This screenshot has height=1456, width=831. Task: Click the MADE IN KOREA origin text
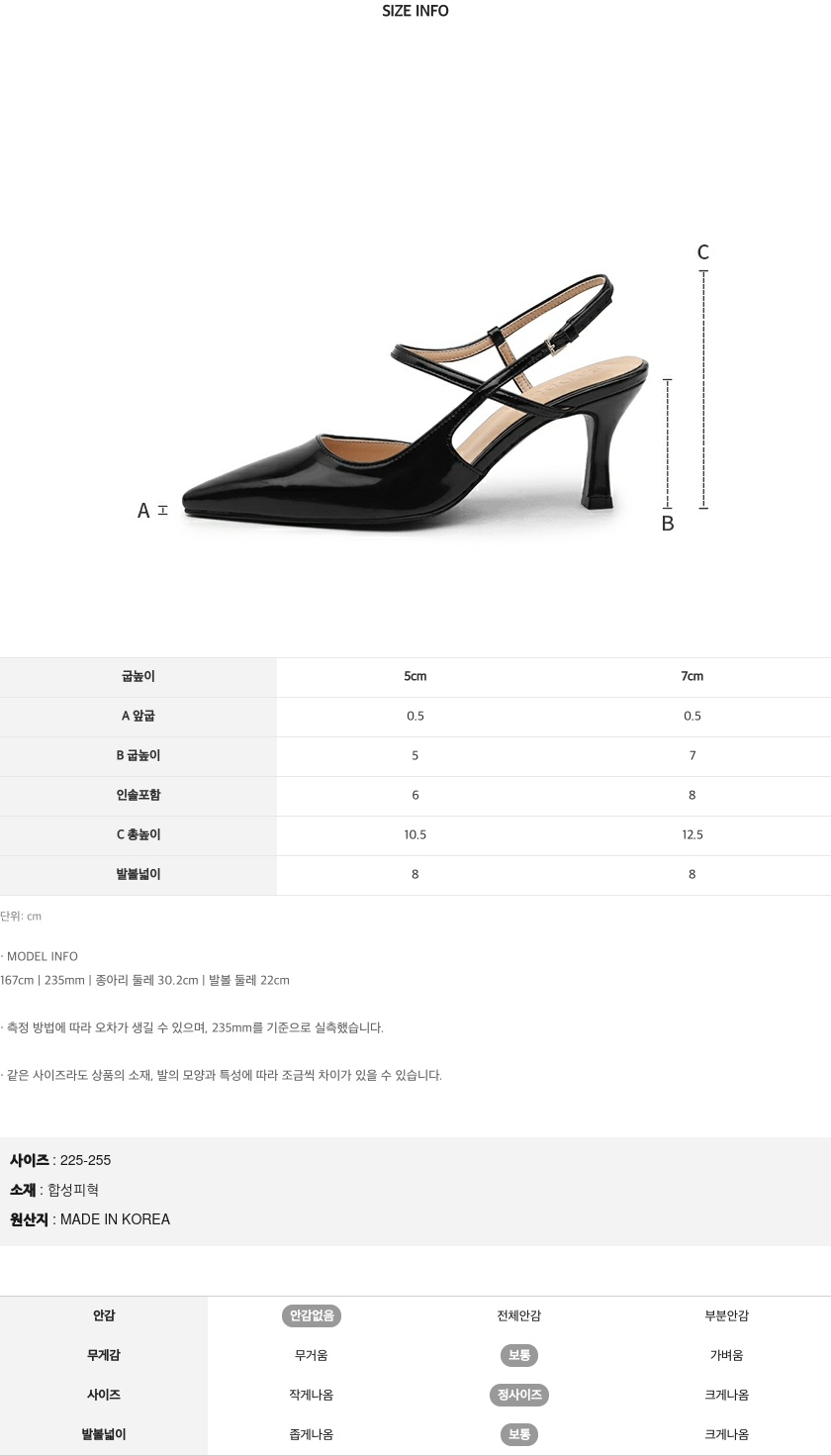115,1219
